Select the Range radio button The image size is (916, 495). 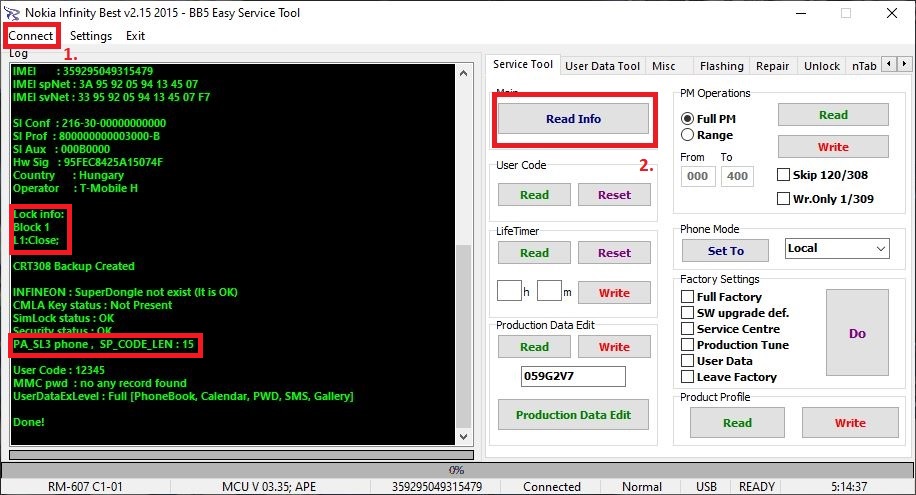tap(707, 135)
